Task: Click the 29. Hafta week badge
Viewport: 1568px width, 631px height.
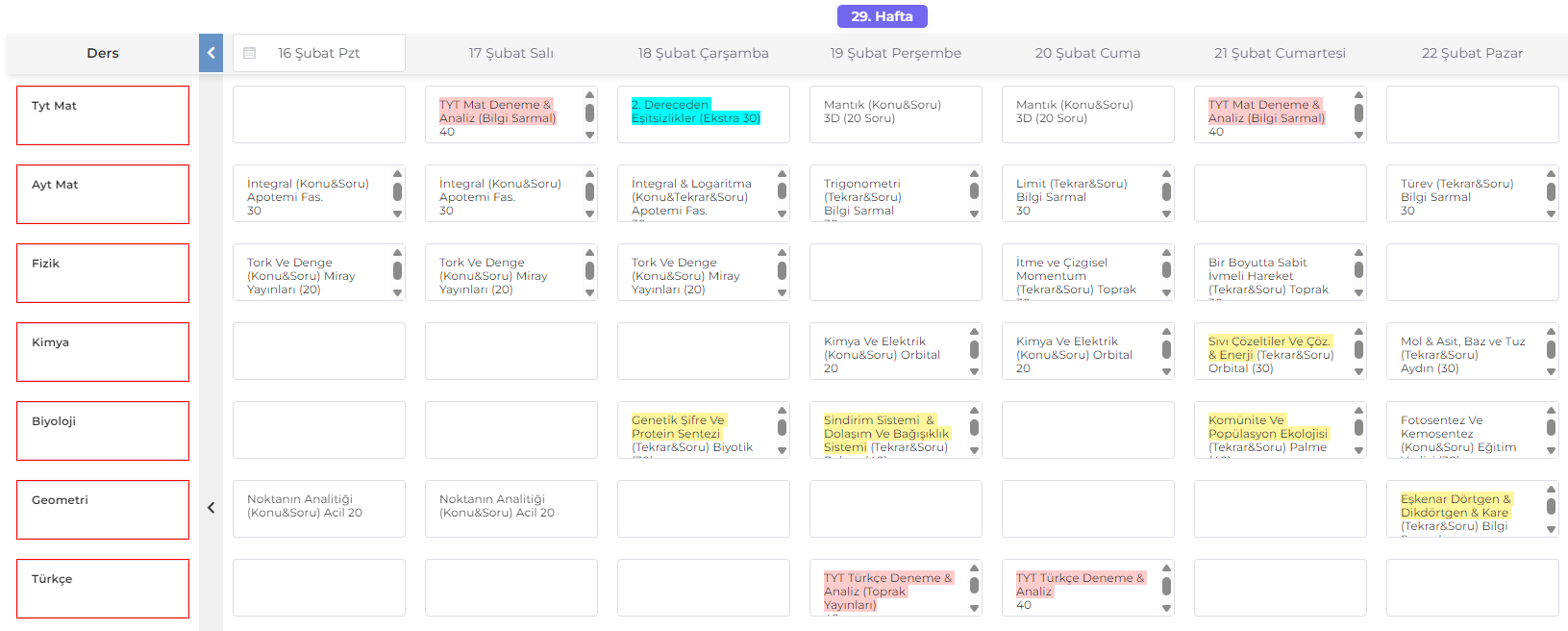Action: click(882, 16)
